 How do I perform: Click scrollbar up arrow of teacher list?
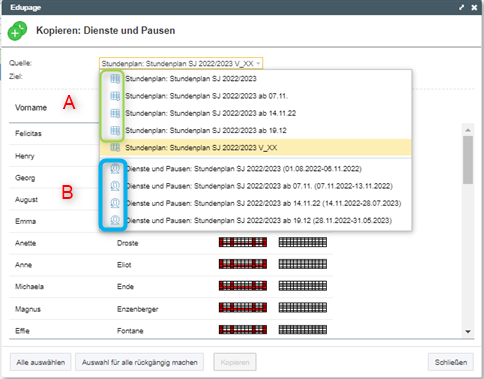tap(468, 130)
